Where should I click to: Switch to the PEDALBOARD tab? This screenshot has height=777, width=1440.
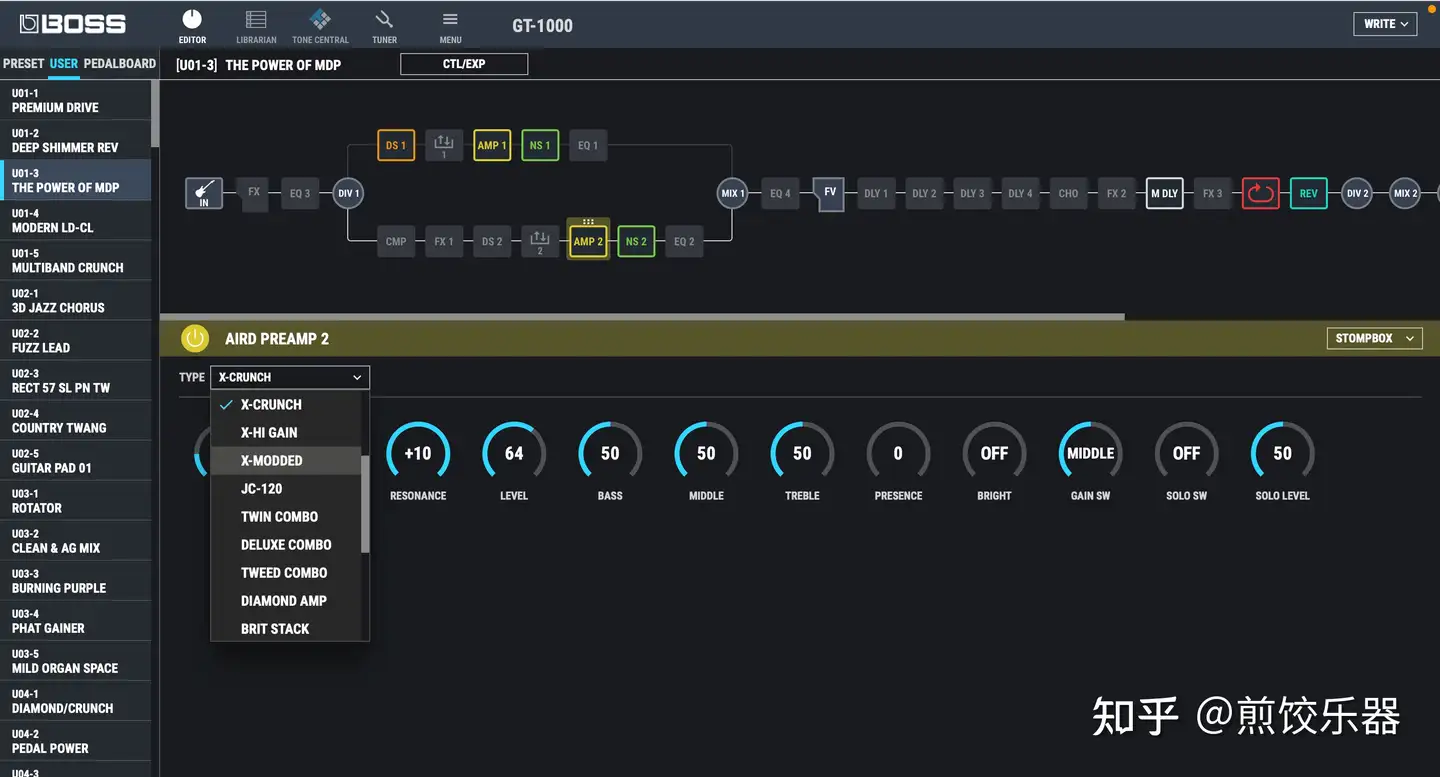(x=120, y=63)
